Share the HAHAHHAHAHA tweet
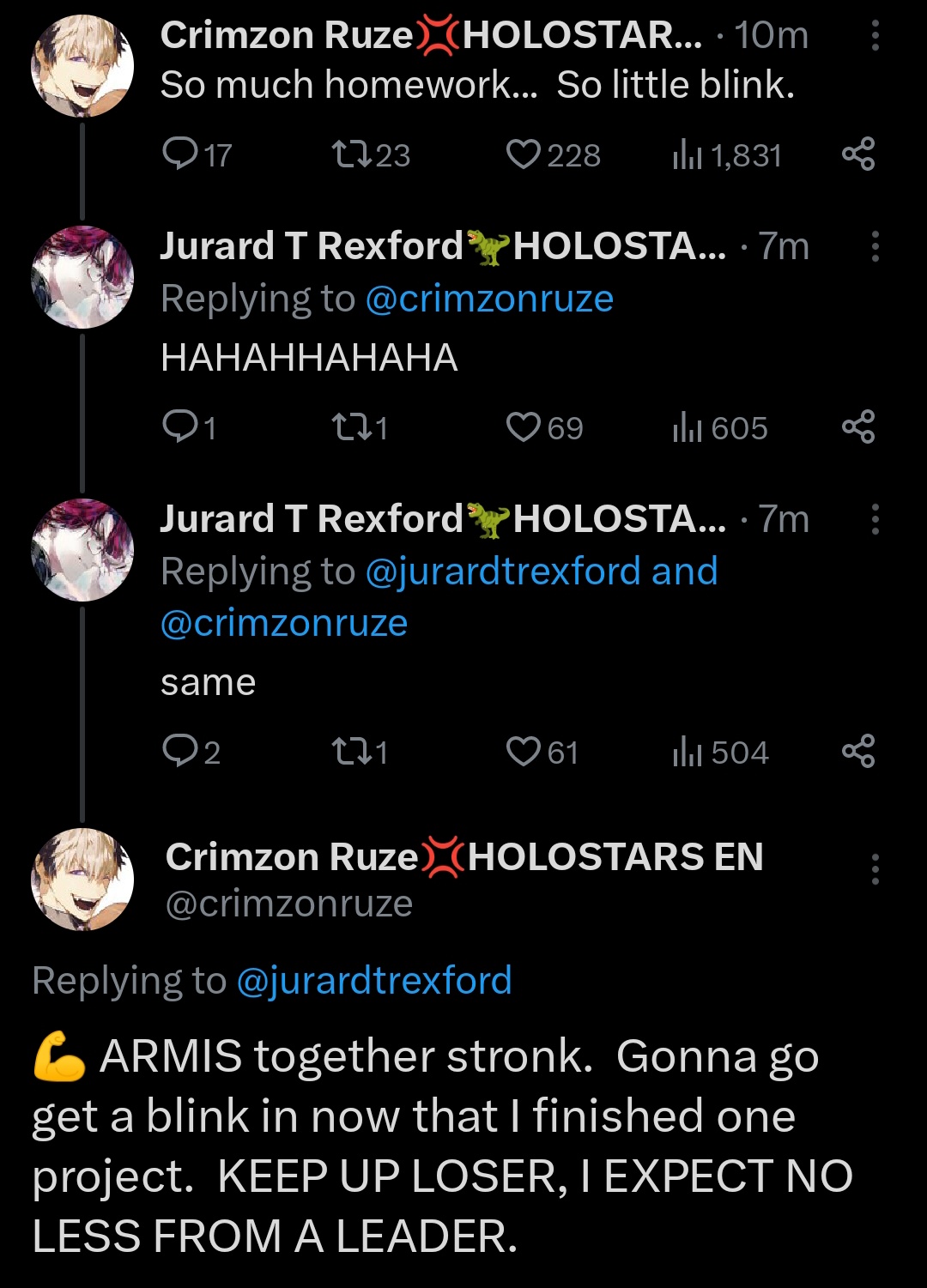Image resolution: width=927 pixels, height=1288 pixels. pos(857,426)
